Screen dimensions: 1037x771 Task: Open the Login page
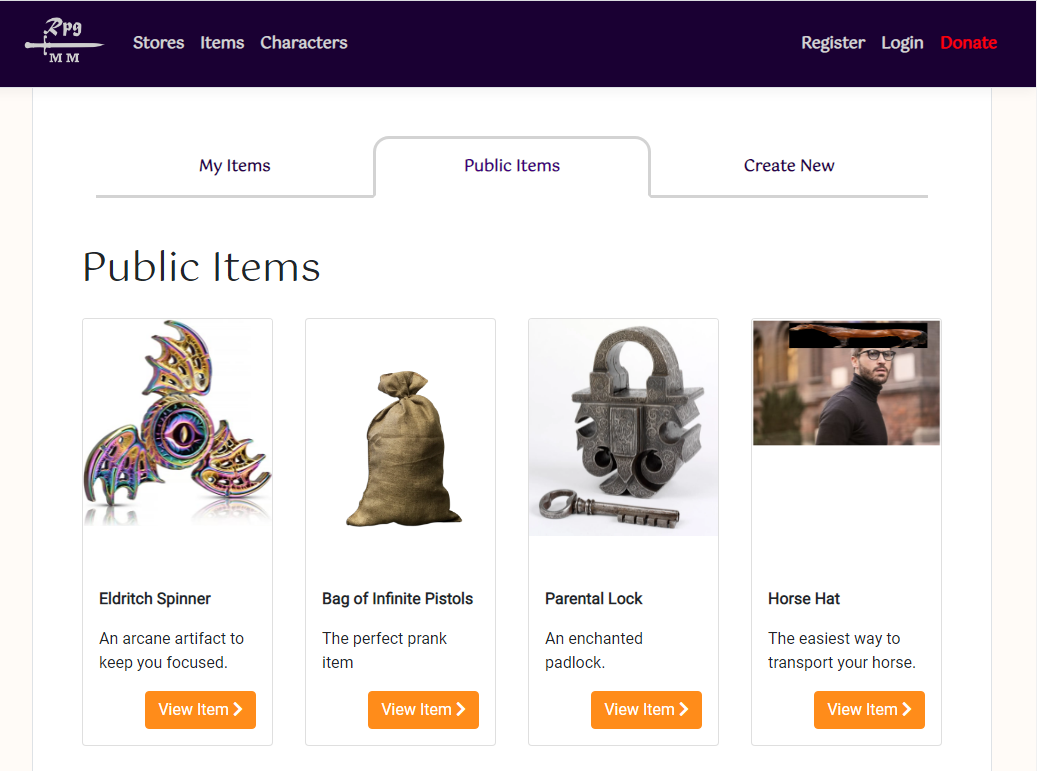(x=902, y=43)
